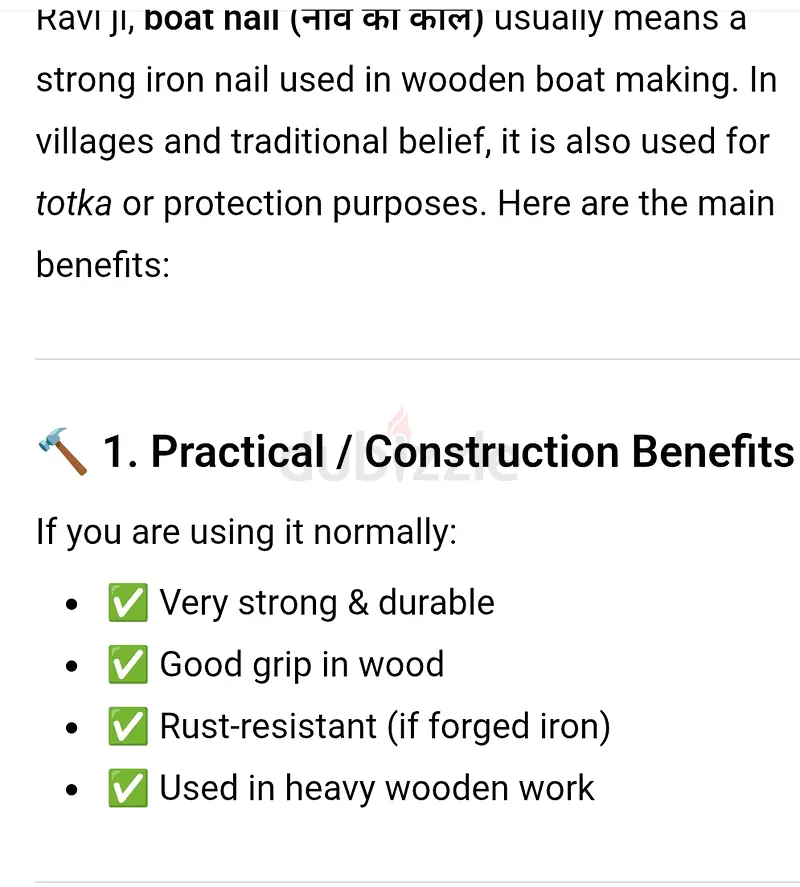Click the green checkmark beside 'Very strong & durable'

point(127,603)
